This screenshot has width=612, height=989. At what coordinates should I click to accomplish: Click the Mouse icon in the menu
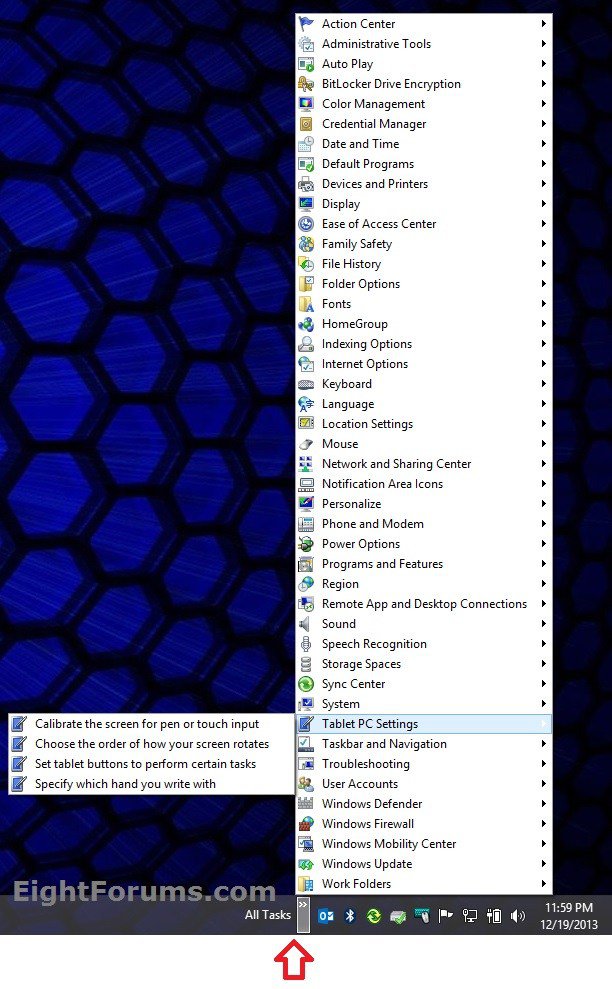(306, 444)
